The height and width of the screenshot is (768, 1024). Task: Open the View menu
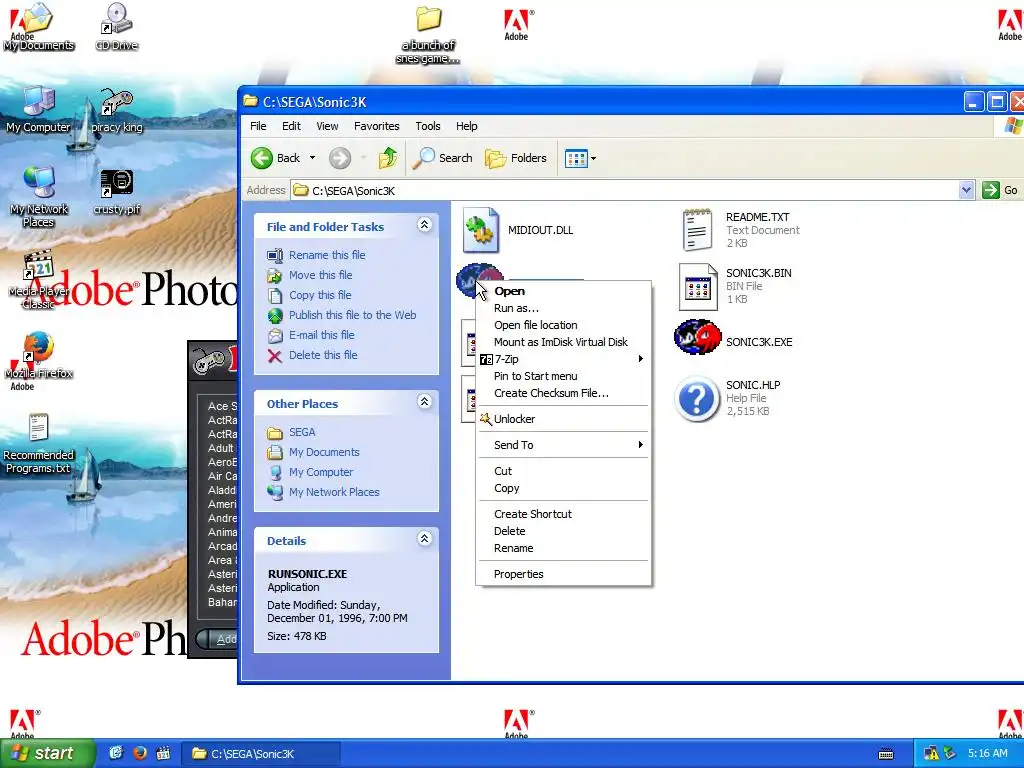327,126
